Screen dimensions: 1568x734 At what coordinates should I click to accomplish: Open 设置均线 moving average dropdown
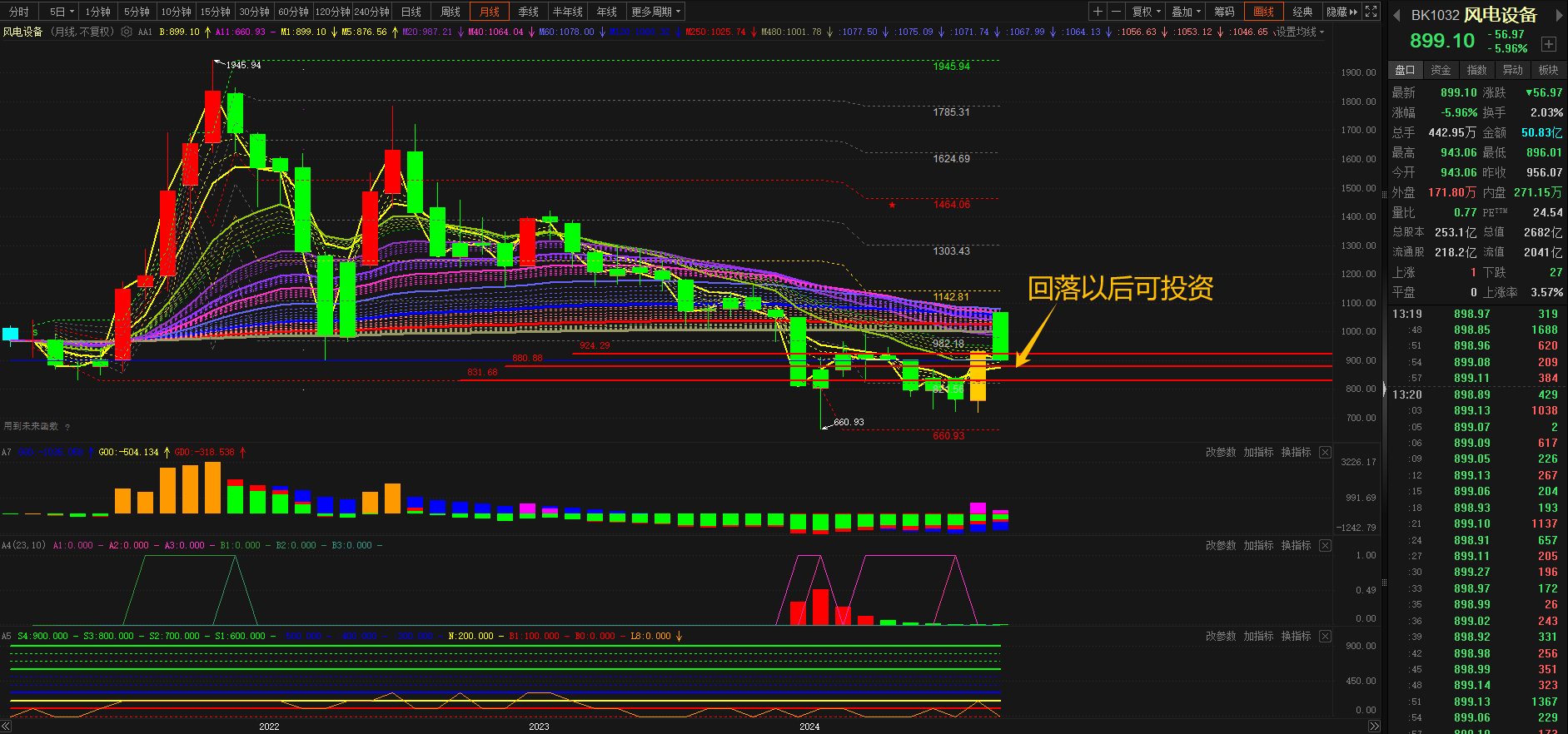click(x=1301, y=32)
